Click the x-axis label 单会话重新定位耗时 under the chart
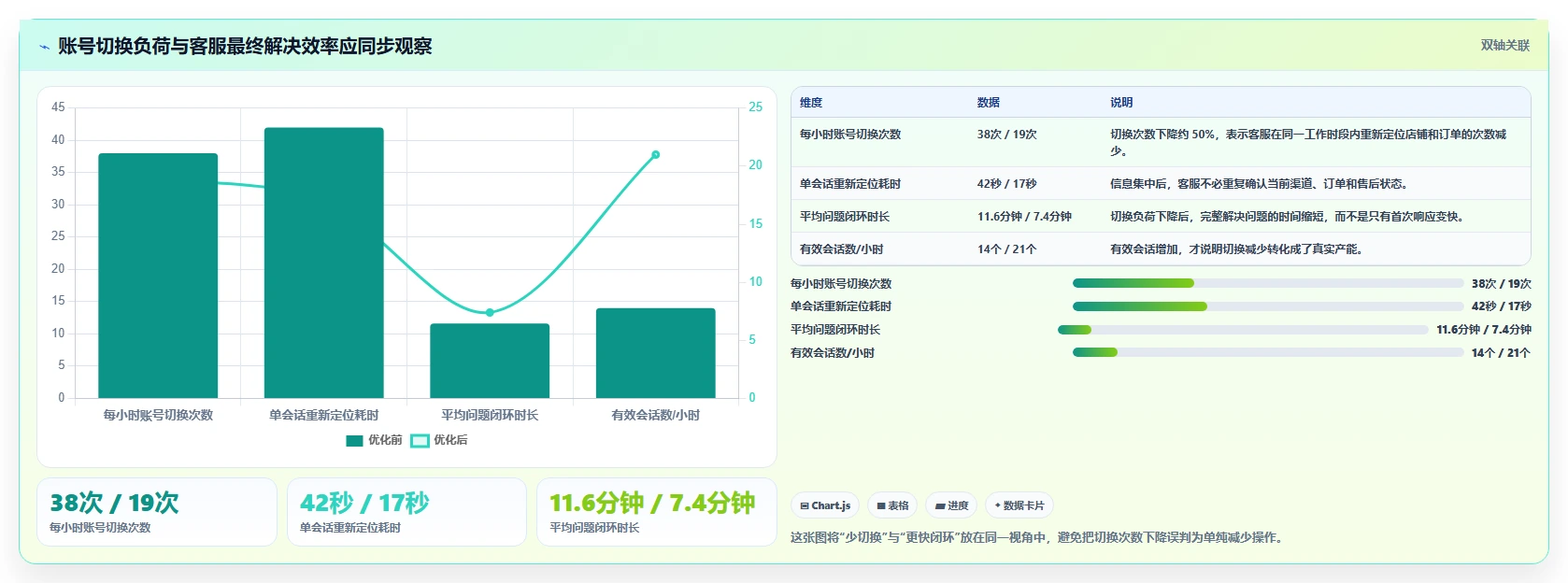 pos(324,415)
